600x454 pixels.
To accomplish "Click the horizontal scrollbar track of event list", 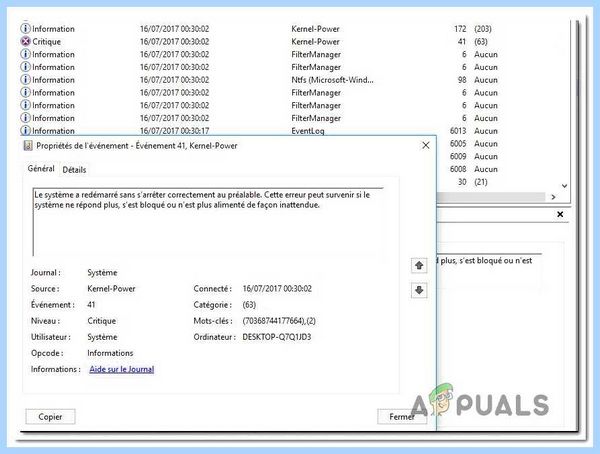I will pyautogui.click(x=491, y=197).
